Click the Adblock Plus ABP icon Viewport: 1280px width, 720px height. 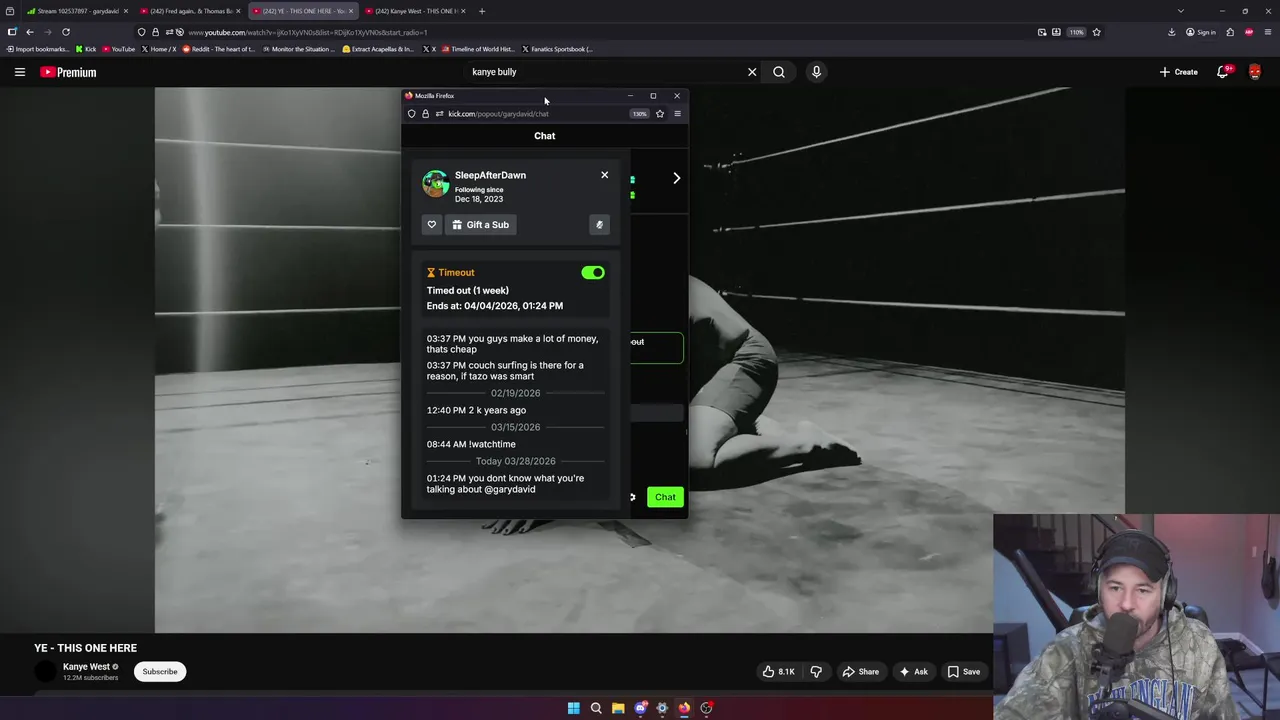1249,32
